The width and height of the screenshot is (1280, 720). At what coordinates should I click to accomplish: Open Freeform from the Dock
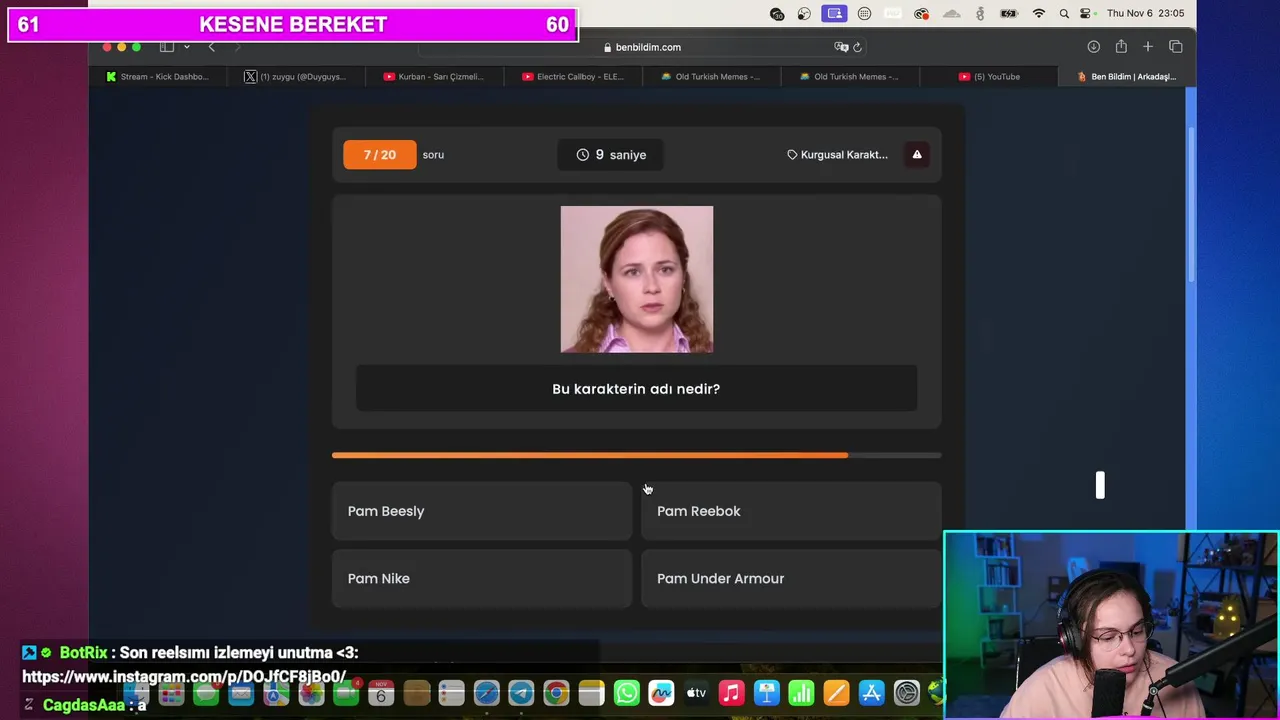[x=661, y=693]
